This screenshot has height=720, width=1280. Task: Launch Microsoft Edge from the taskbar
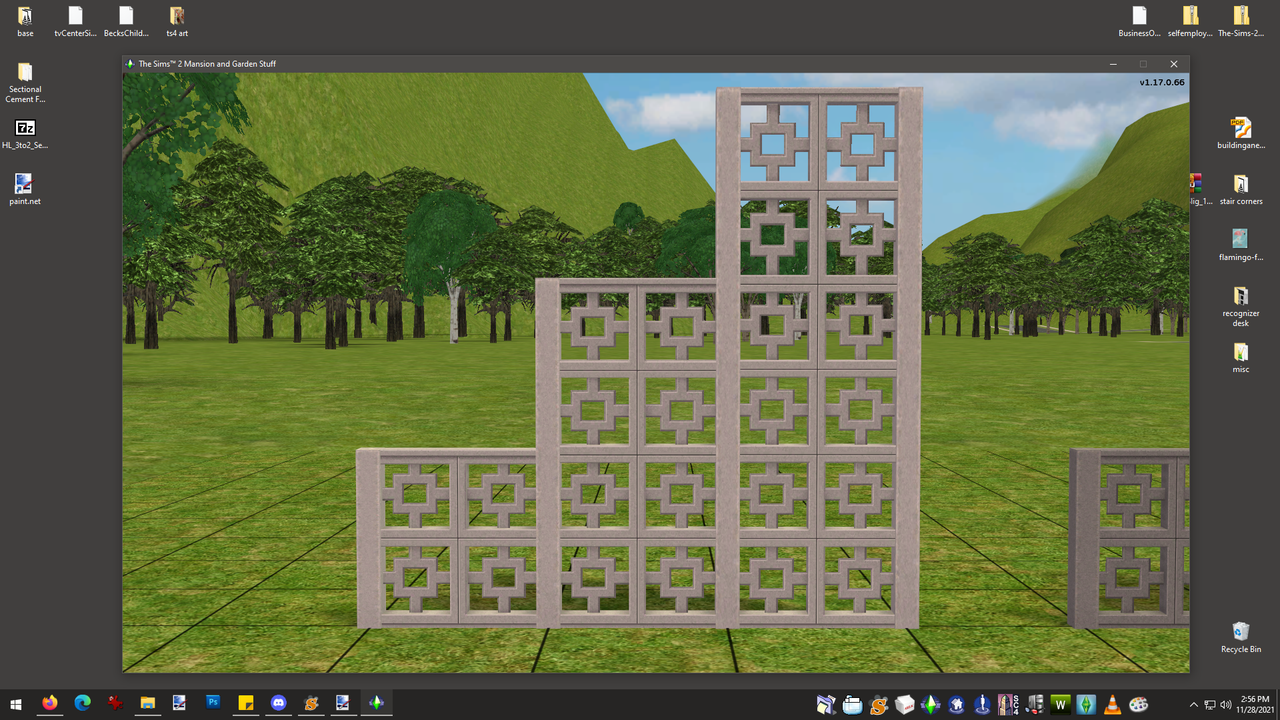(x=82, y=703)
